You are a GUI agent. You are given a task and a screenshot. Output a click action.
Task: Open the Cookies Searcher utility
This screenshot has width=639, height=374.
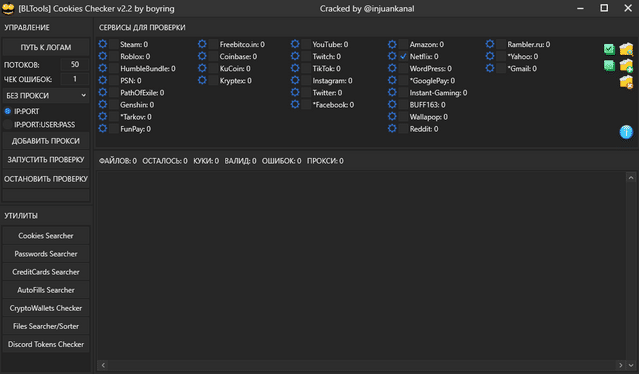[x=46, y=235]
